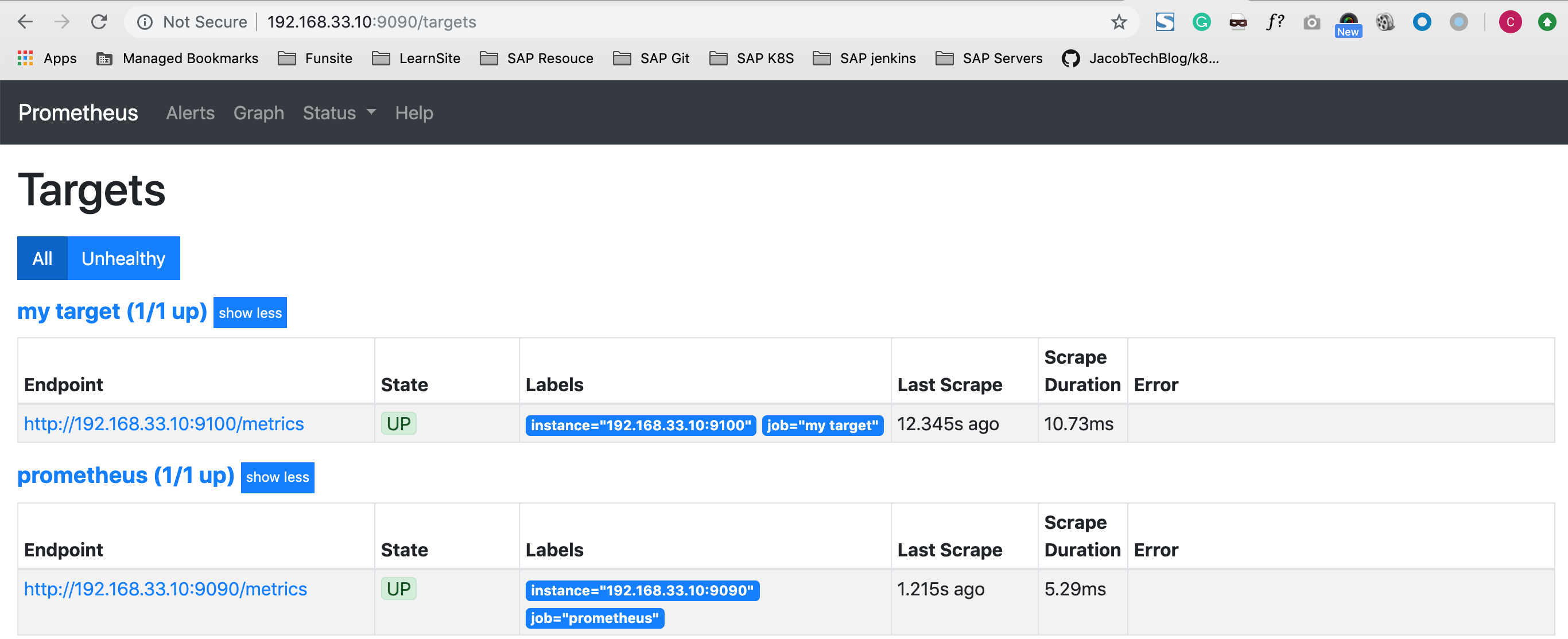1568x639 pixels.
Task: Open the SAP Git bookmark folder
Action: tap(651, 59)
